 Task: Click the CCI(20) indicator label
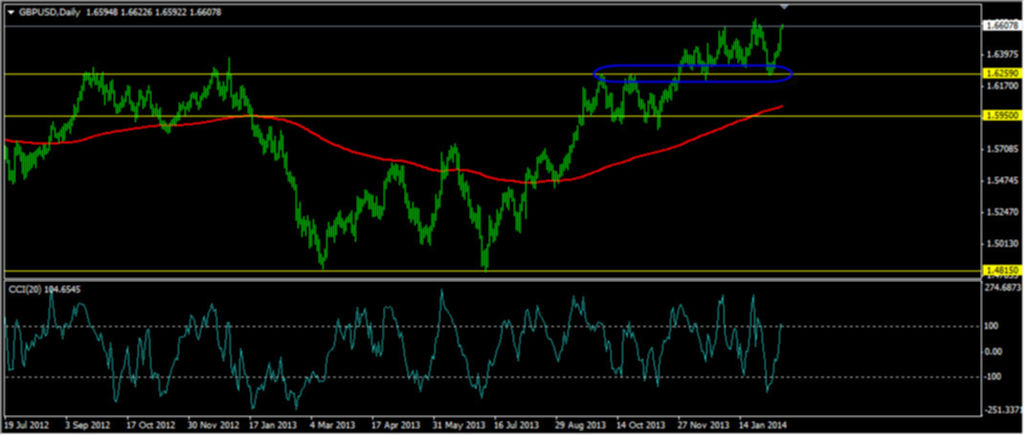click(25, 287)
